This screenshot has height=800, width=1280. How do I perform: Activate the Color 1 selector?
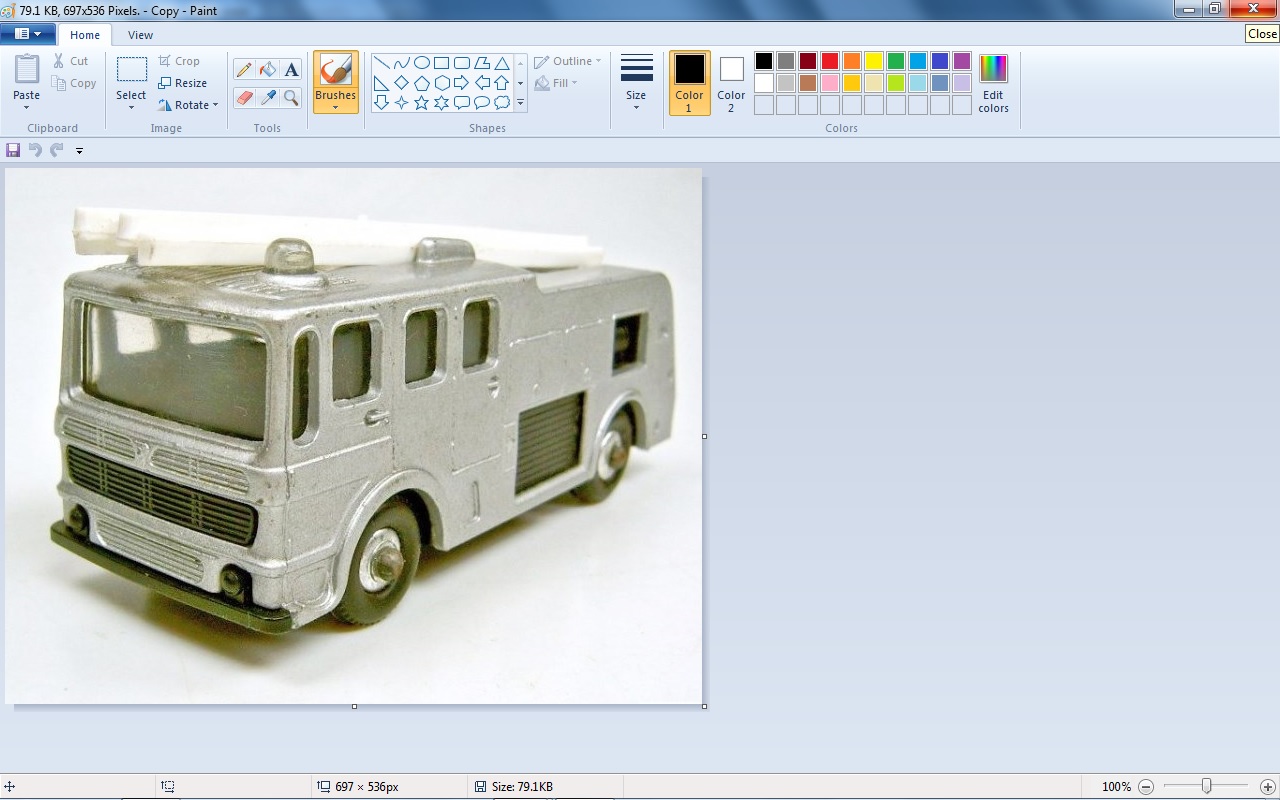689,82
